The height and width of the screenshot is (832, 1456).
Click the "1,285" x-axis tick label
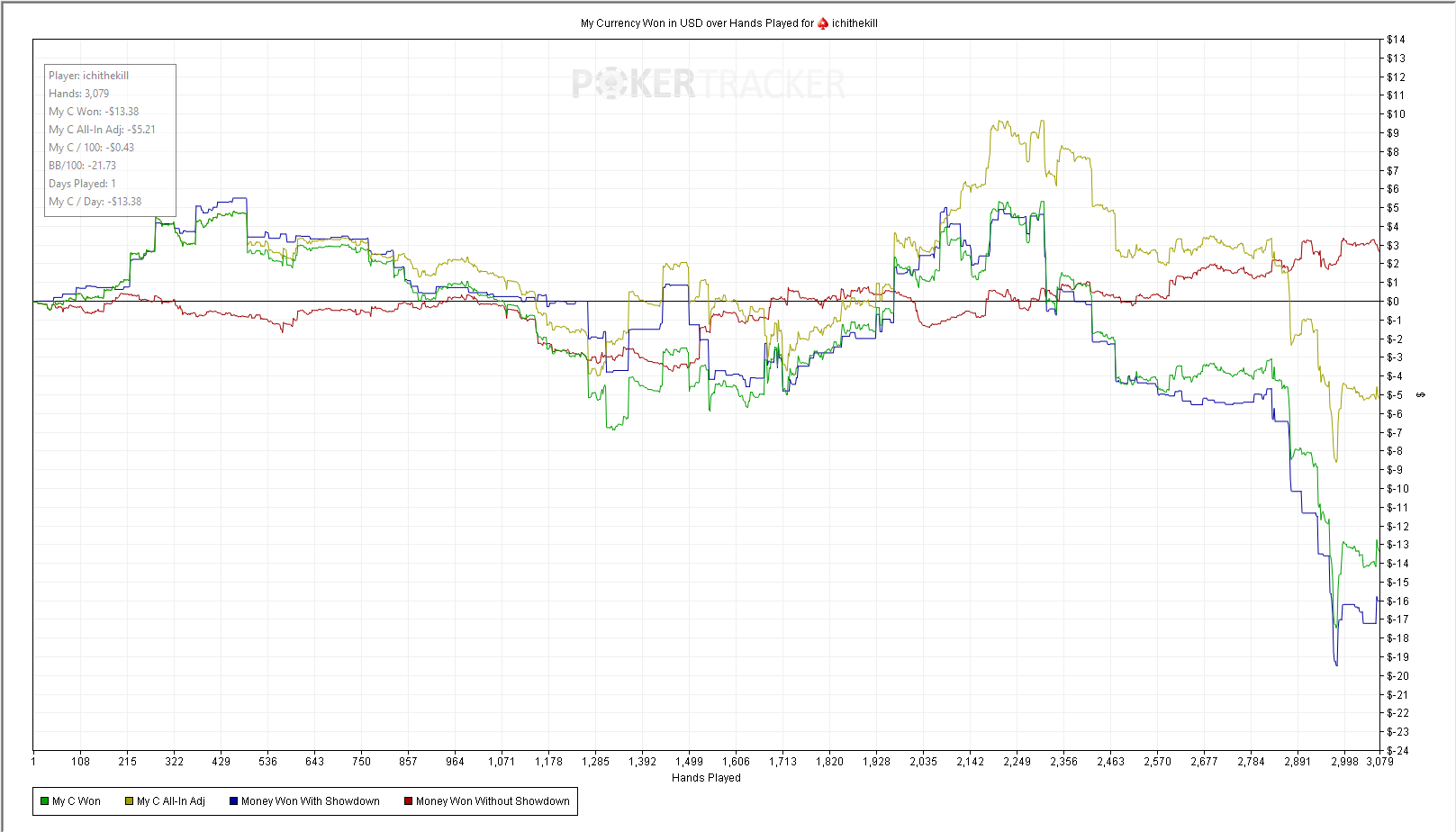pos(595,762)
